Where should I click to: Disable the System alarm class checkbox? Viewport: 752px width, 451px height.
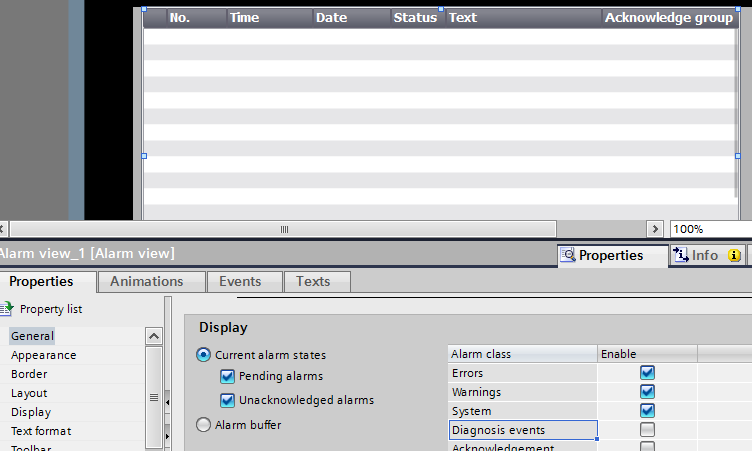point(647,411)
